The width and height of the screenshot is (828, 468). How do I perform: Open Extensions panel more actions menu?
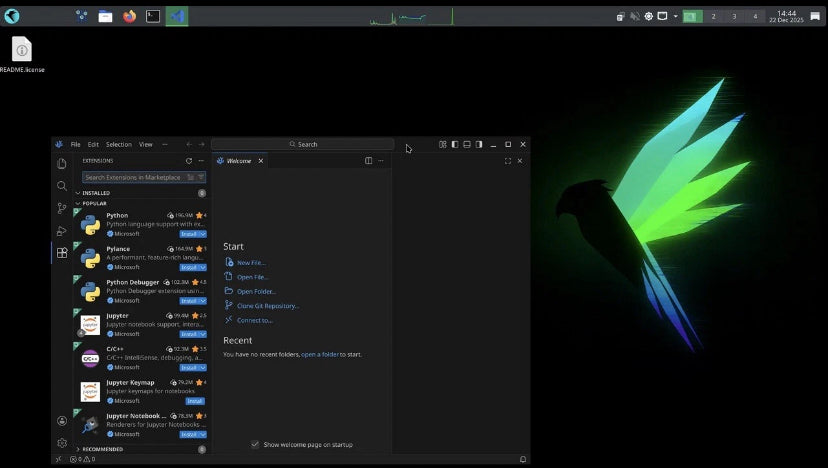[x=201, y=161]
